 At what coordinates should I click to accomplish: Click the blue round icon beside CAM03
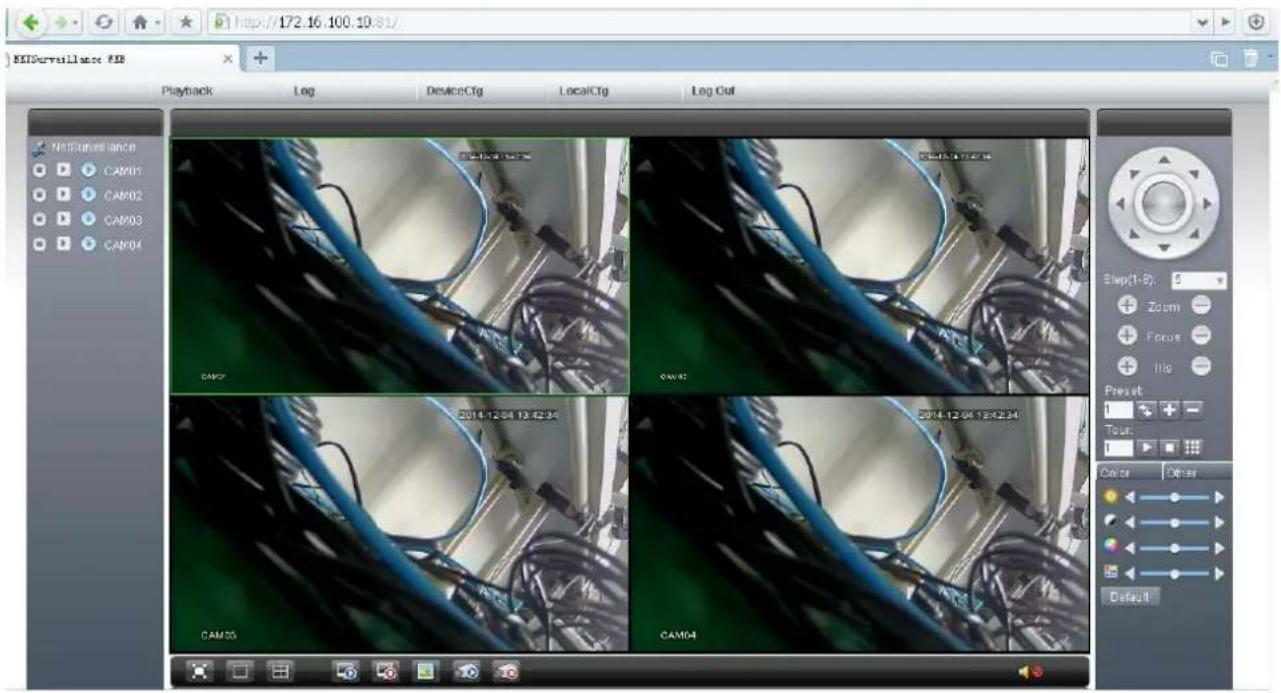pyautogui.click(x=88, y=219)
